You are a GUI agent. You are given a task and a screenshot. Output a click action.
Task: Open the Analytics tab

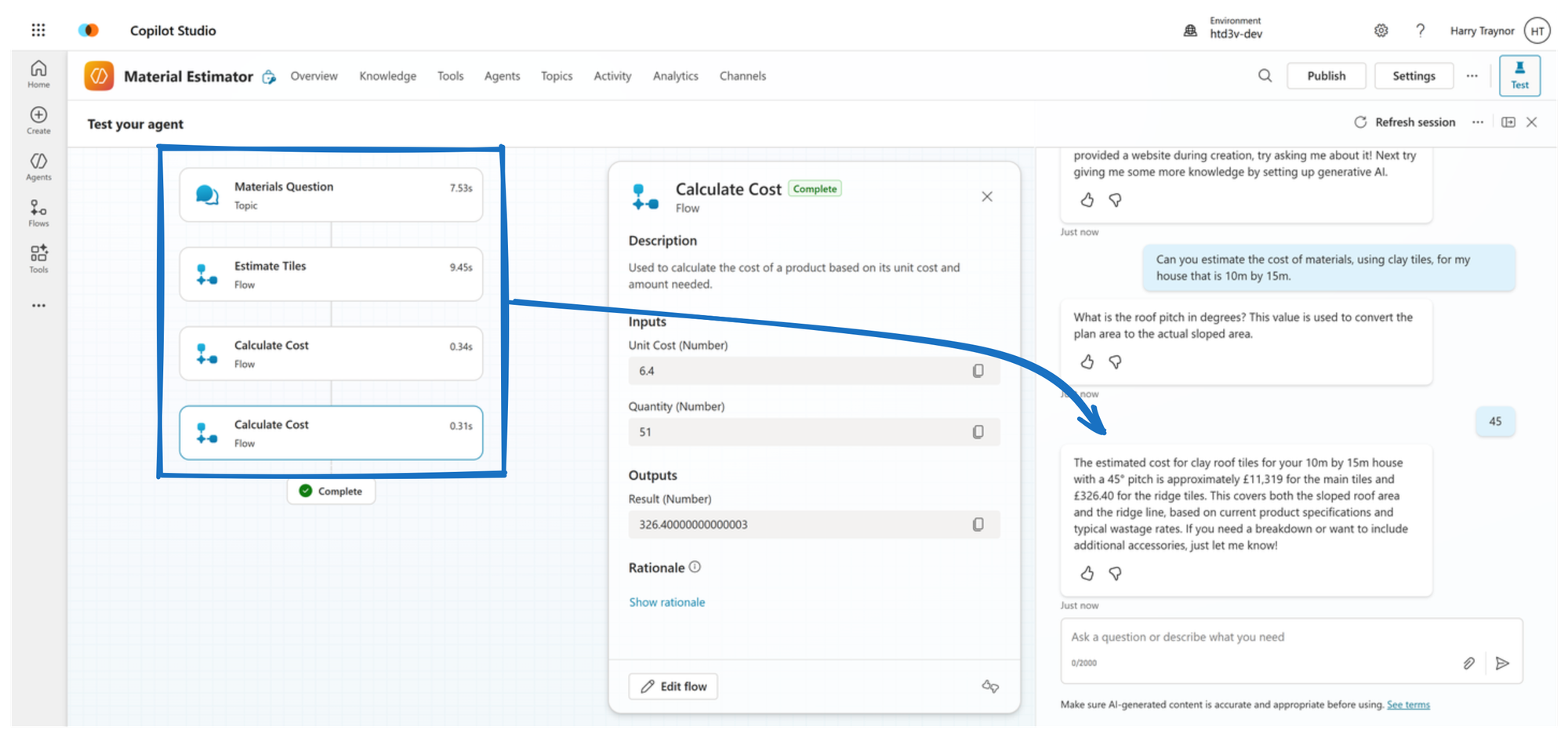675,76
